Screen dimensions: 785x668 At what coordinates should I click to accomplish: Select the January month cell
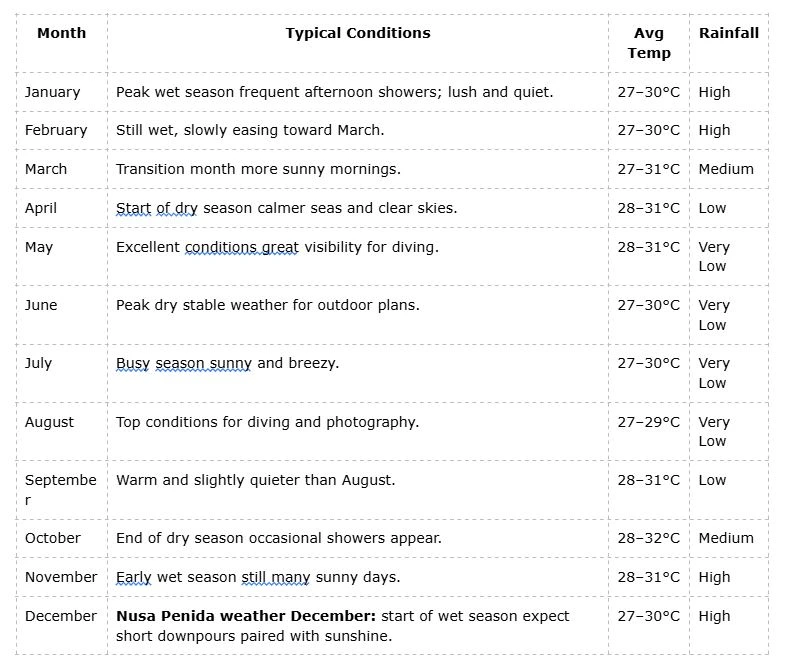coord(52,92)
